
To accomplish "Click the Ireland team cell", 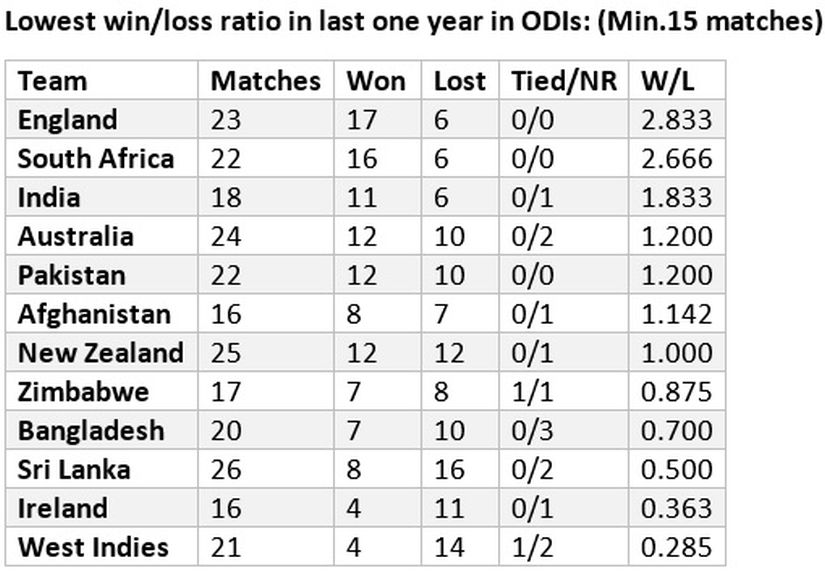I will pyautogui.click(x=63, y=508).
